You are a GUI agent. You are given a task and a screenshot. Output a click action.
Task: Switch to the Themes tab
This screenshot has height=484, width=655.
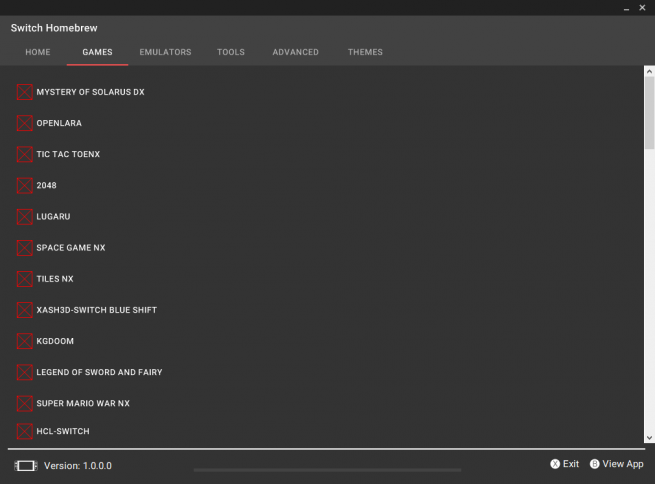(x=365, y=52)
